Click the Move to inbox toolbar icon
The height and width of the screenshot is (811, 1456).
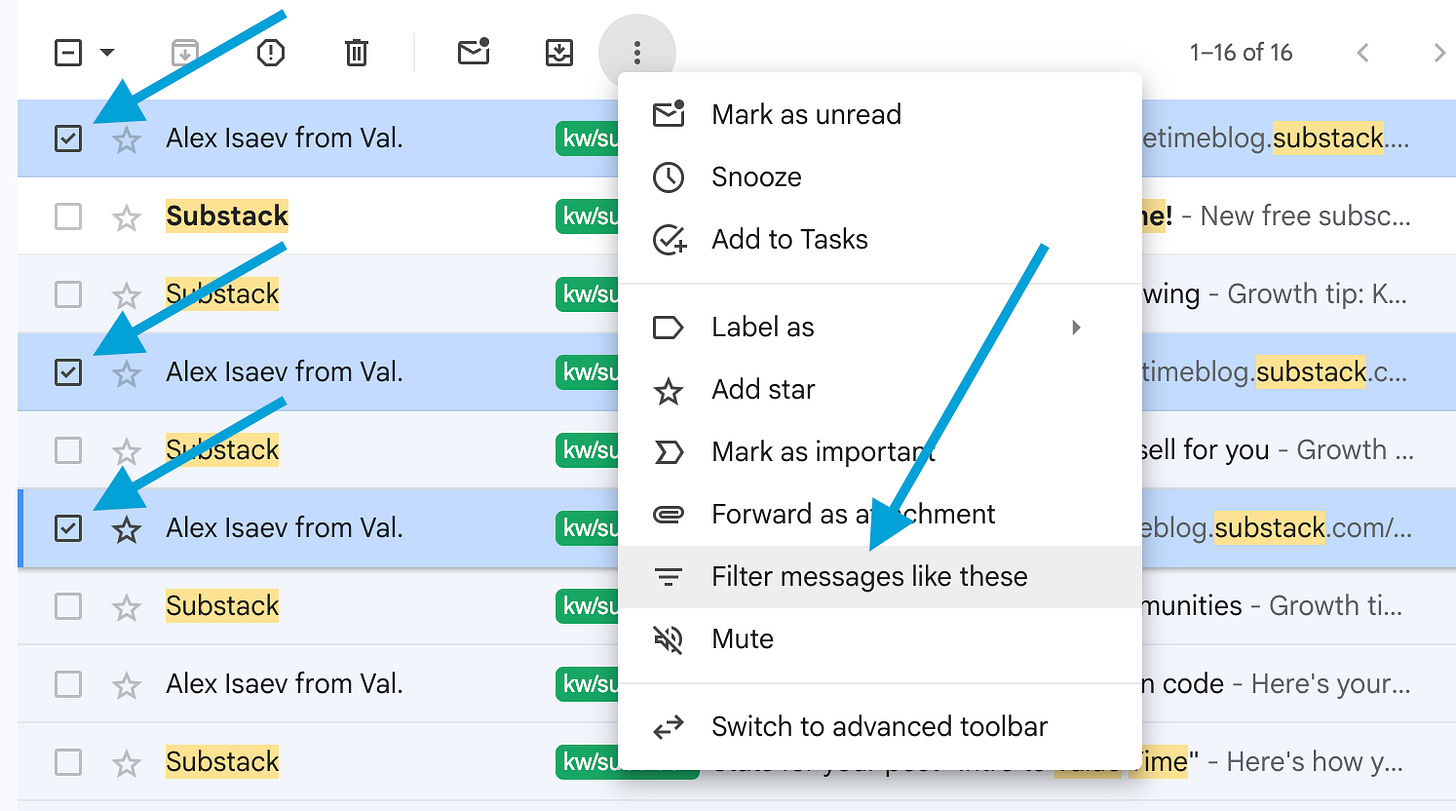pyautogui.click(x=559, y=52)
